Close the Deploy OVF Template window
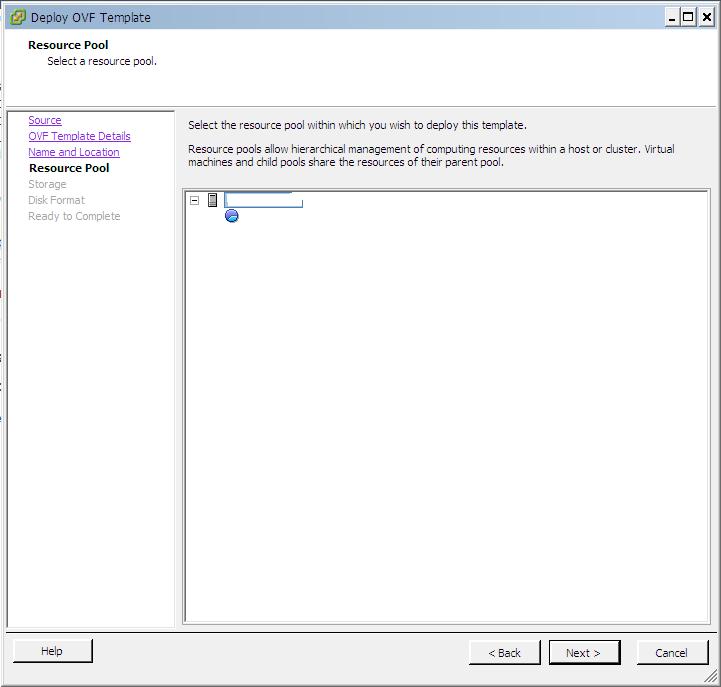This screenshot has height=687, width=721. pyautogui.click(x=706, y=18)
